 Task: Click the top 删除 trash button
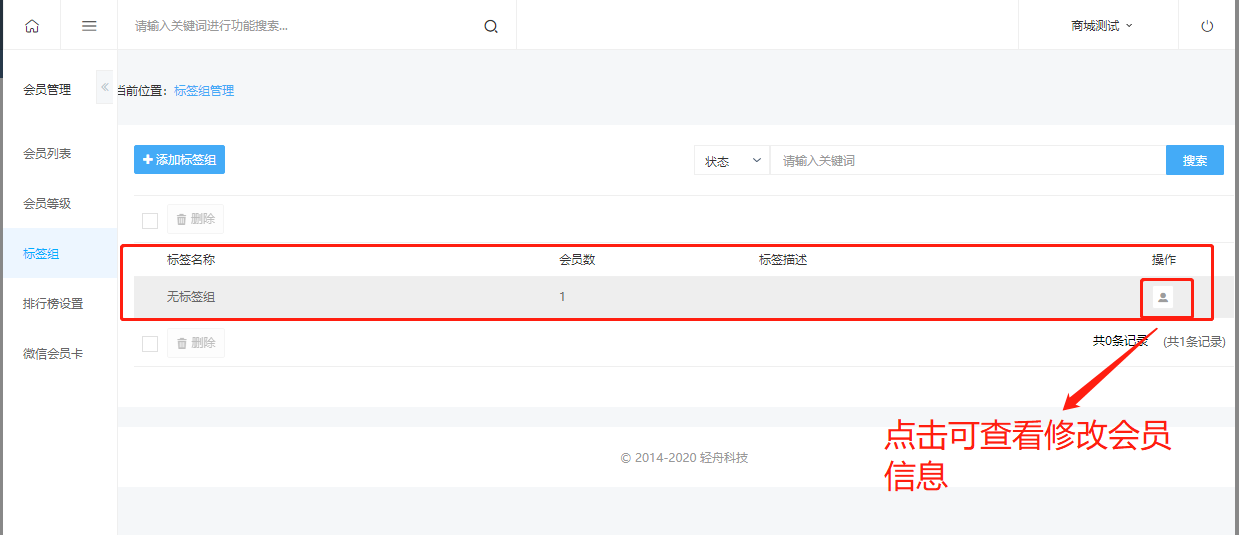[195, 219]
